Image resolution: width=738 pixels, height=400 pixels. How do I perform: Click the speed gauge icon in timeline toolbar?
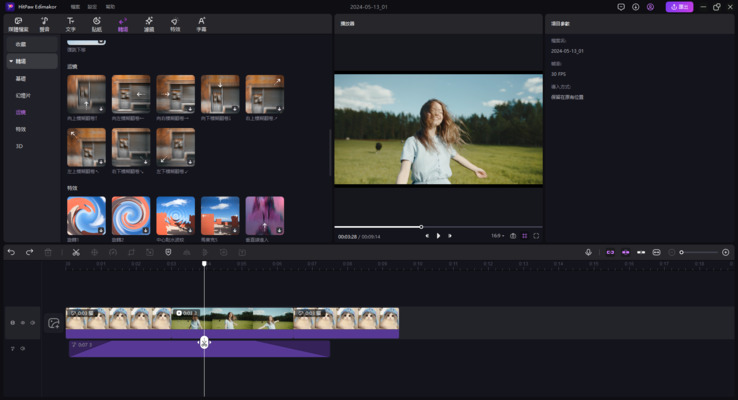pyautogui.click(x=113, y=252)
